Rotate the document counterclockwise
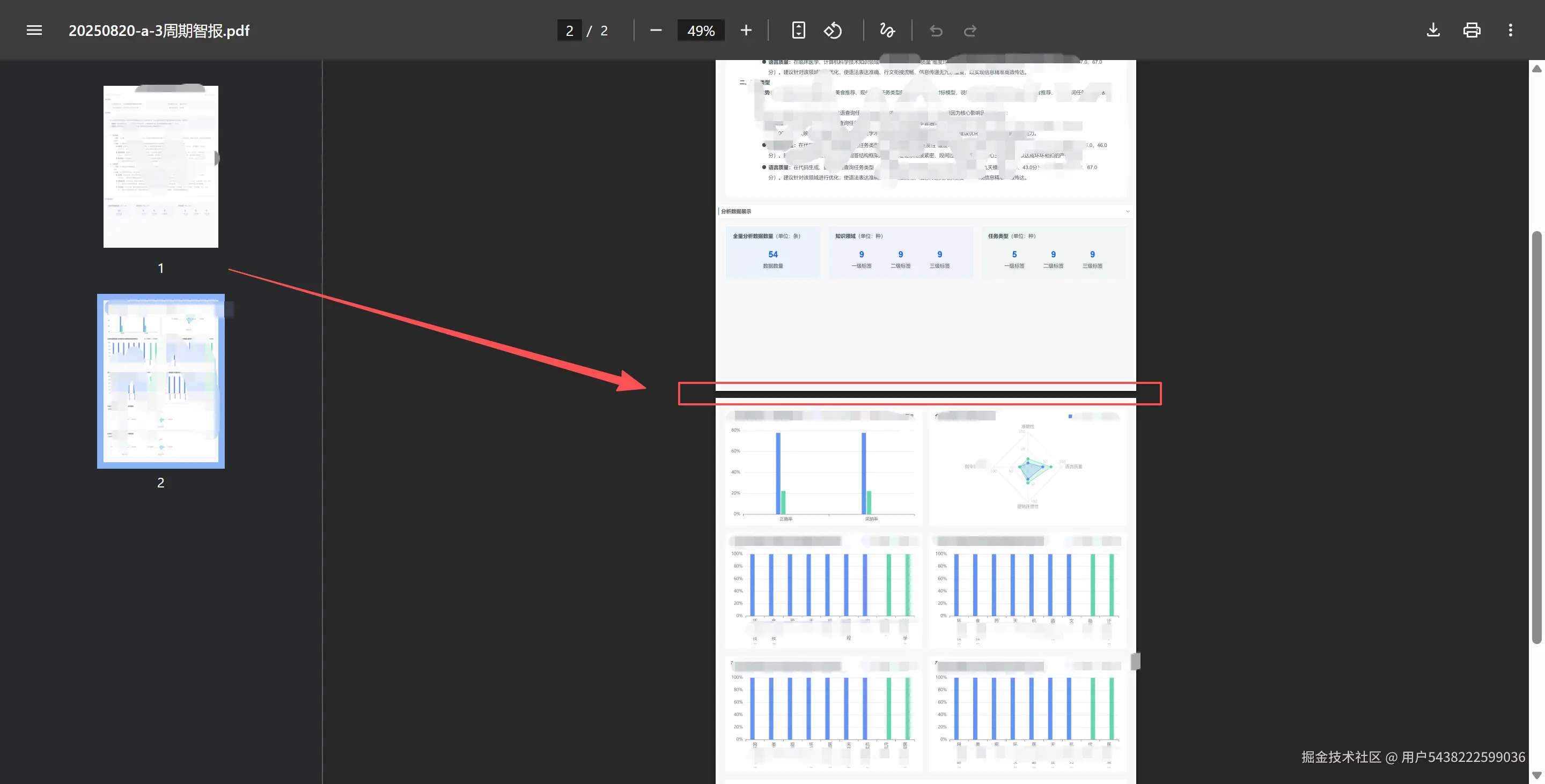 pos(833,30)
